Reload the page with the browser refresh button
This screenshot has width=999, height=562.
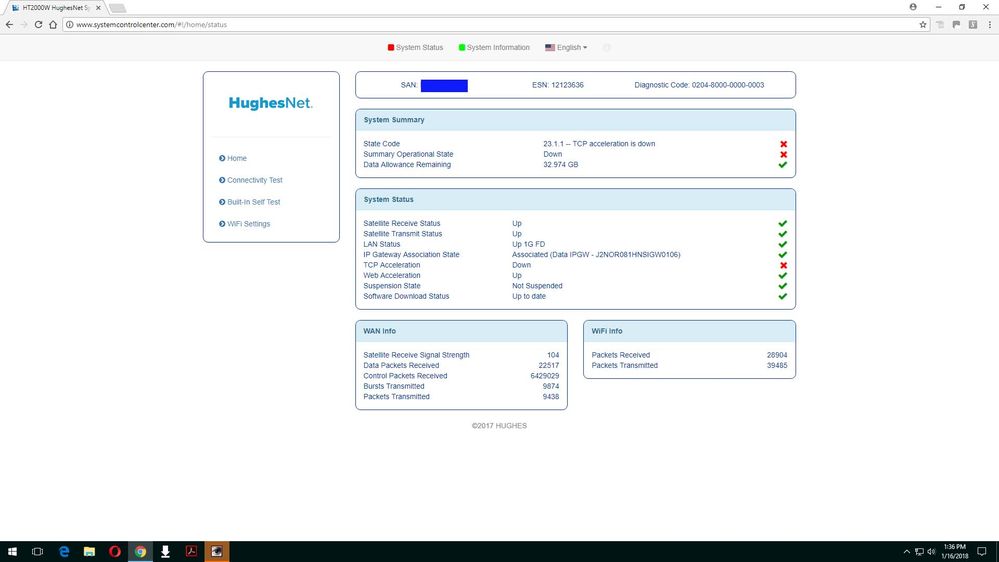(x=39, y=24)
